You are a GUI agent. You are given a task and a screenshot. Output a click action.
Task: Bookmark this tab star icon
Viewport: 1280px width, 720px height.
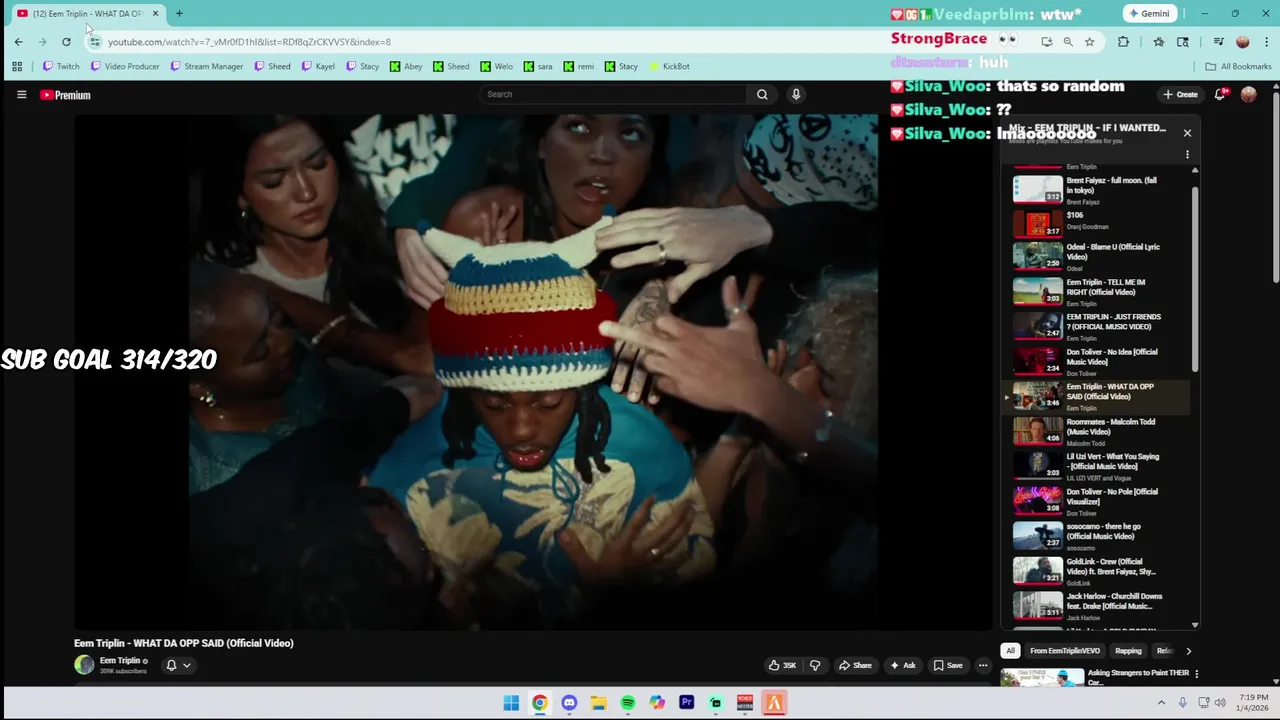[x=1089, y=42]
